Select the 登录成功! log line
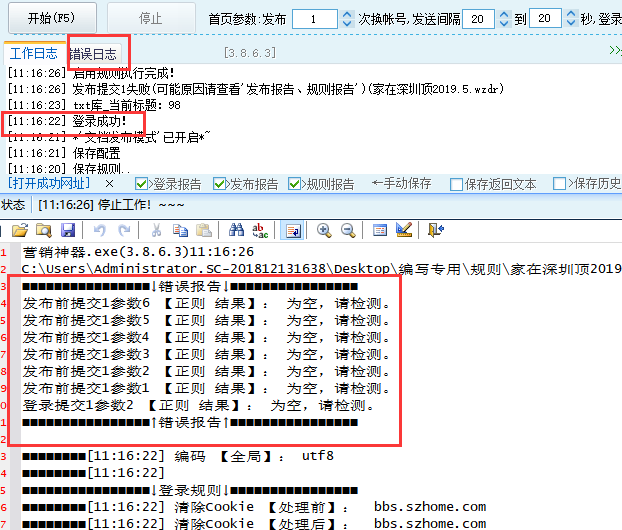622x530 pixels. [x=67, y=121]
